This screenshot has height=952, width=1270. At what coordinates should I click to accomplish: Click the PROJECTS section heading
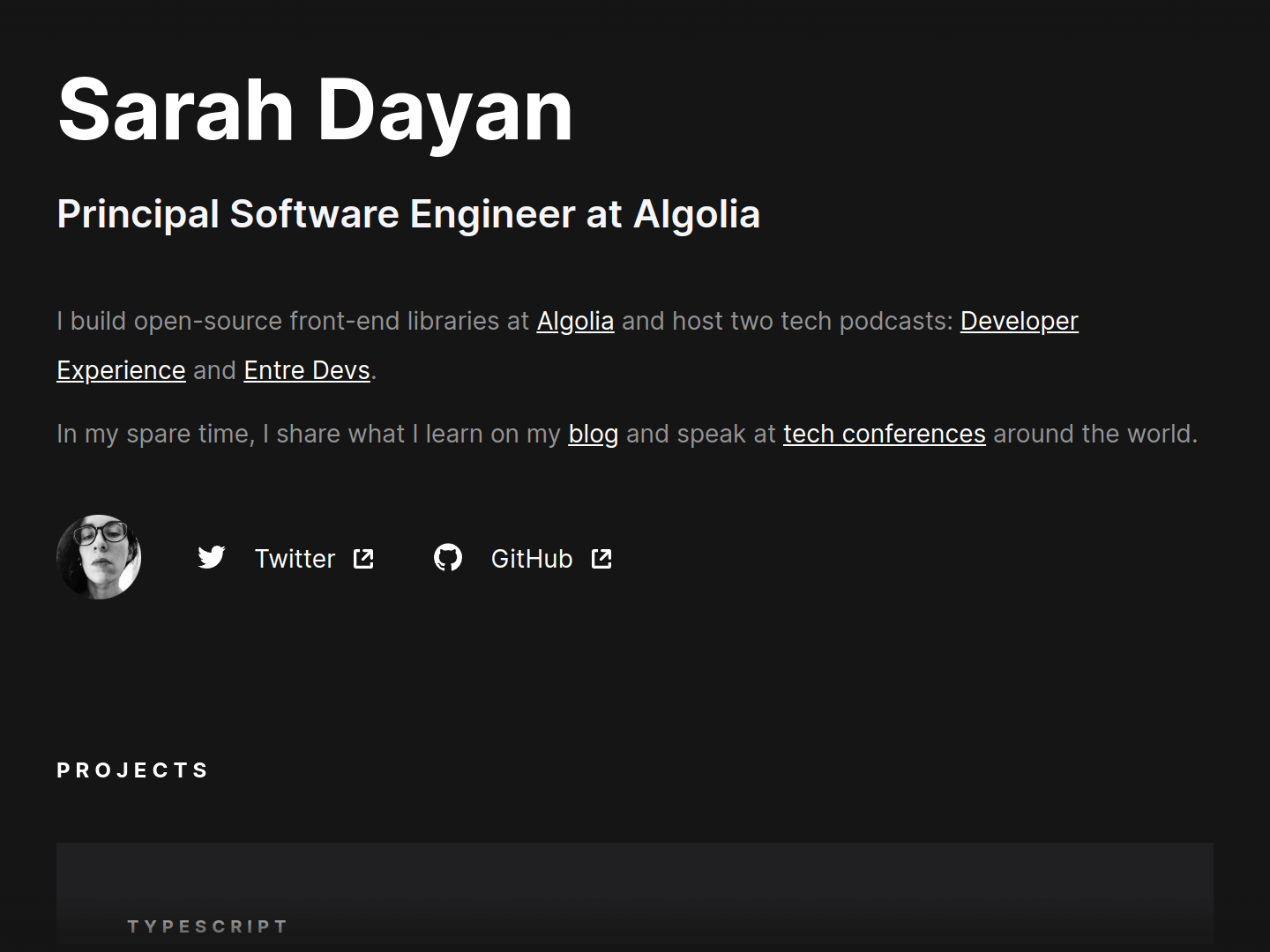point(133,770)
